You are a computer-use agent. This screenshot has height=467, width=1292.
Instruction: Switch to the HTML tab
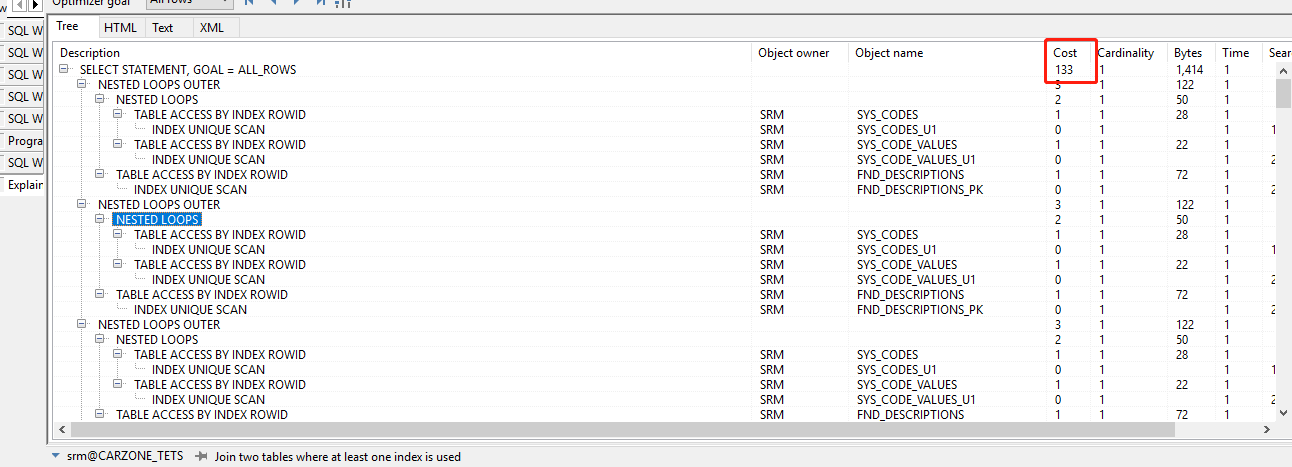pyautogui.click(x=120, y=28)
